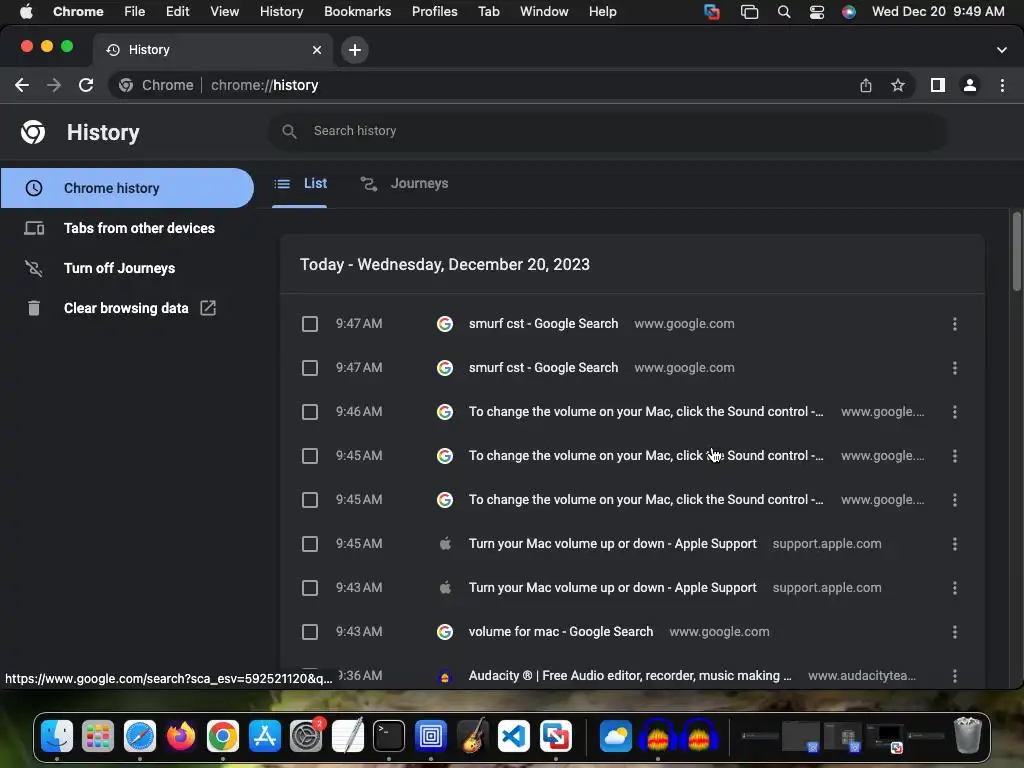The width and height of the screenshot is (1024, 768).
Task: Open Clear browsing data
Action: click(x=126, y=308)
